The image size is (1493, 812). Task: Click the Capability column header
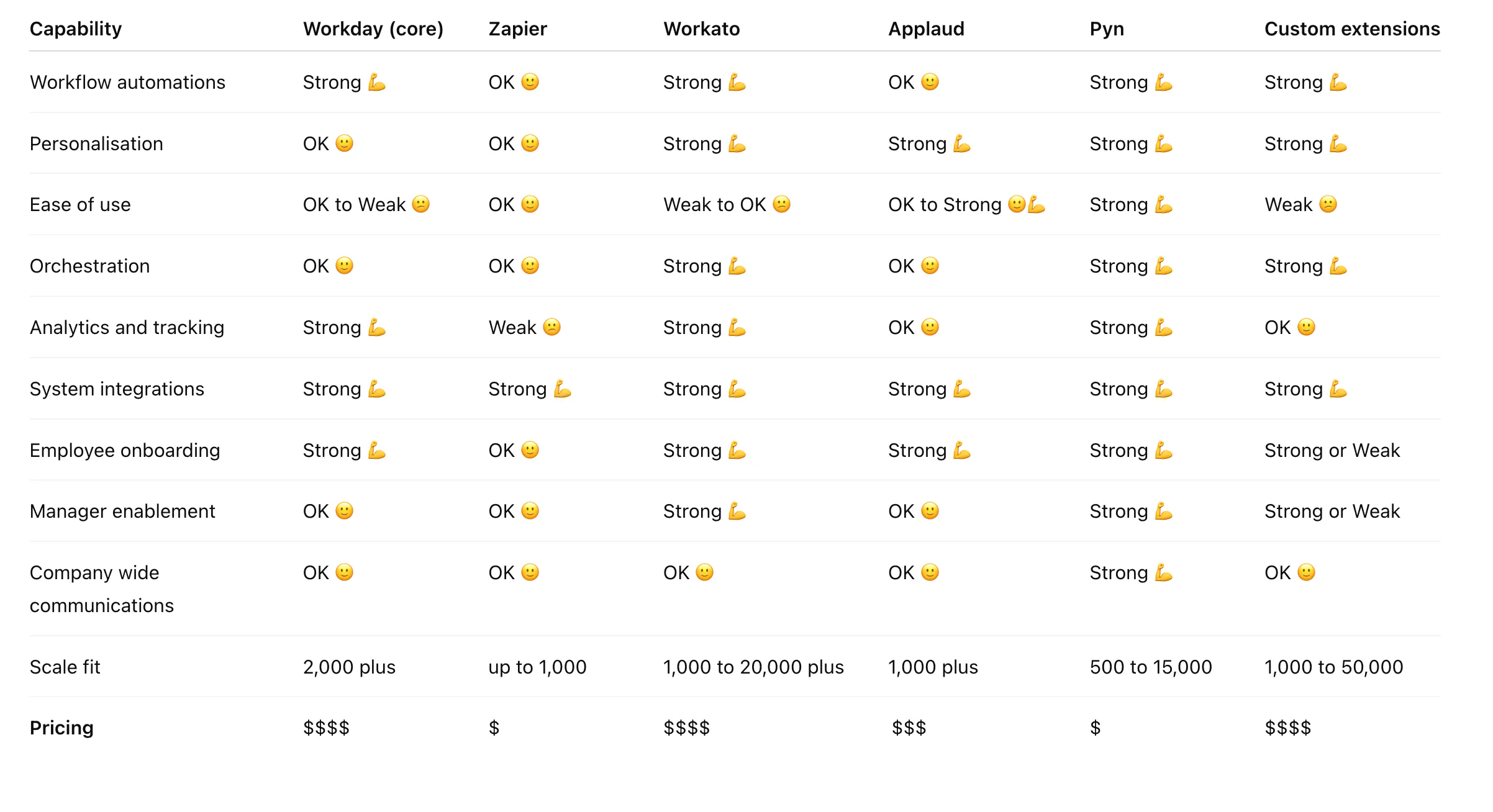coord(76,29)
